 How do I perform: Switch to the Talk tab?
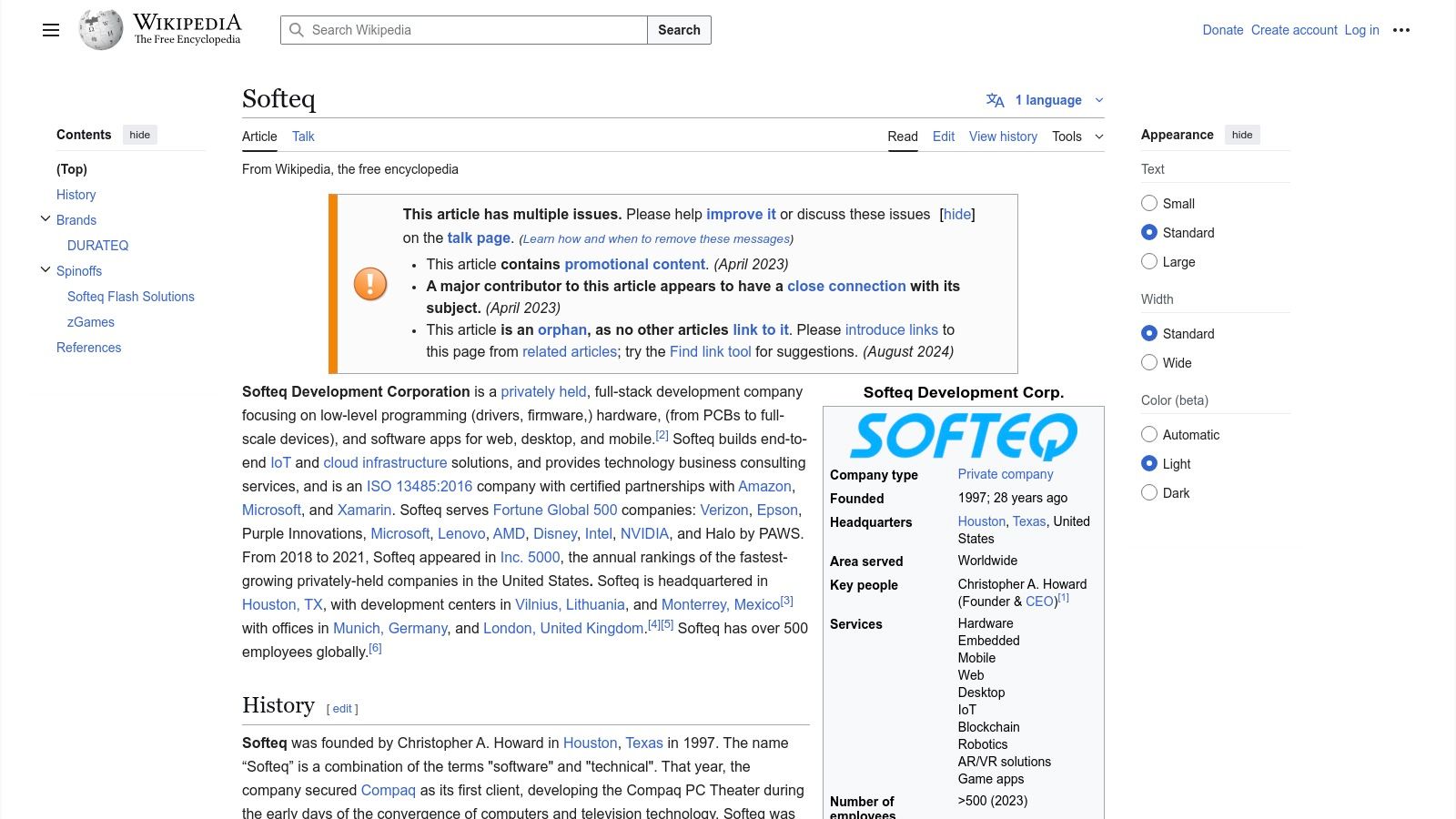[x=303, y=136]
